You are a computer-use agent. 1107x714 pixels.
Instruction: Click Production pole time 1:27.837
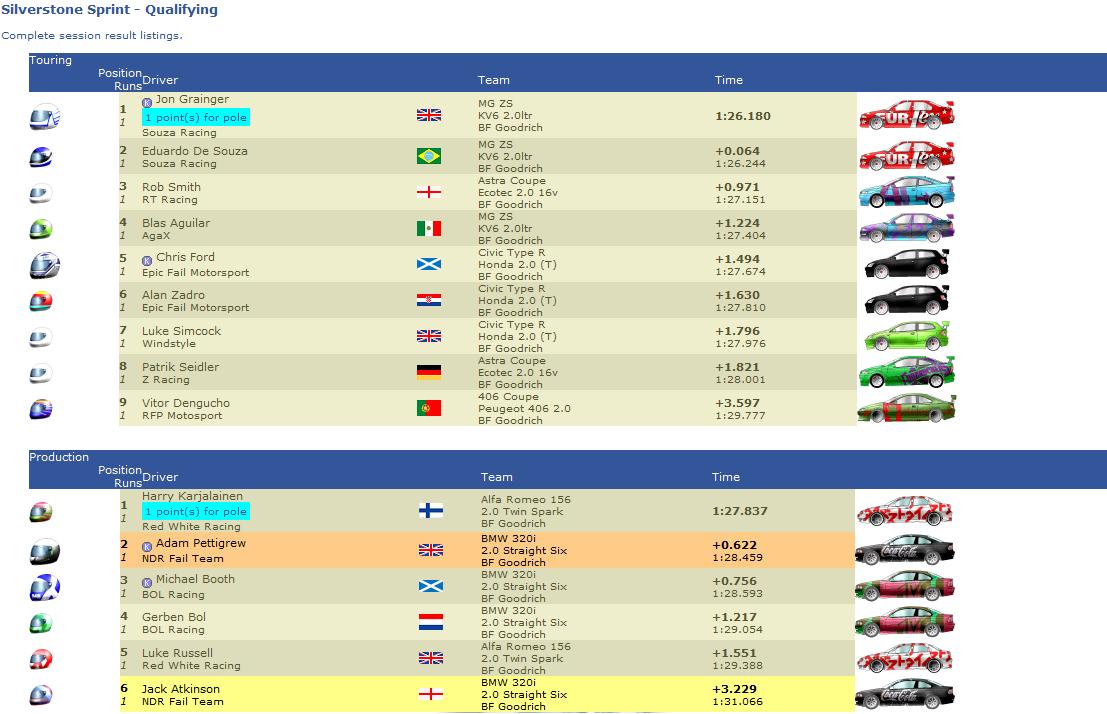click(740, 511)
